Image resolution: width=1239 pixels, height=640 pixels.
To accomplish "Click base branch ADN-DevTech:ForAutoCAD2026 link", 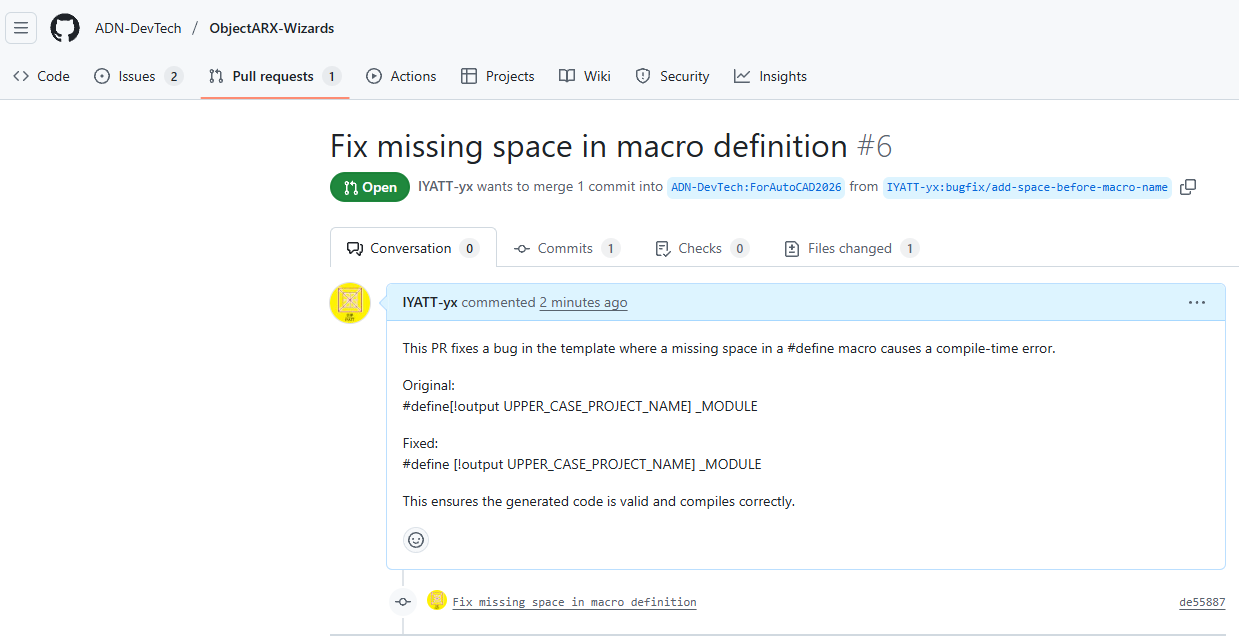I will (x=757, y=187).
